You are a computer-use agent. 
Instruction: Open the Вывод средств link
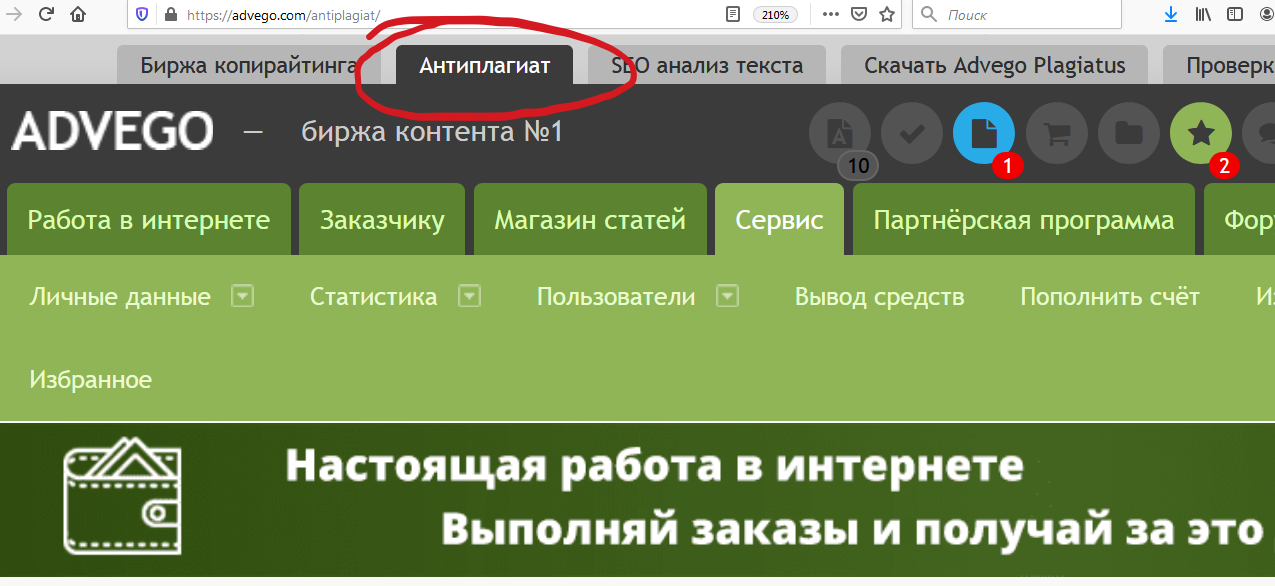pyautogui.click(x=879, y=297)
